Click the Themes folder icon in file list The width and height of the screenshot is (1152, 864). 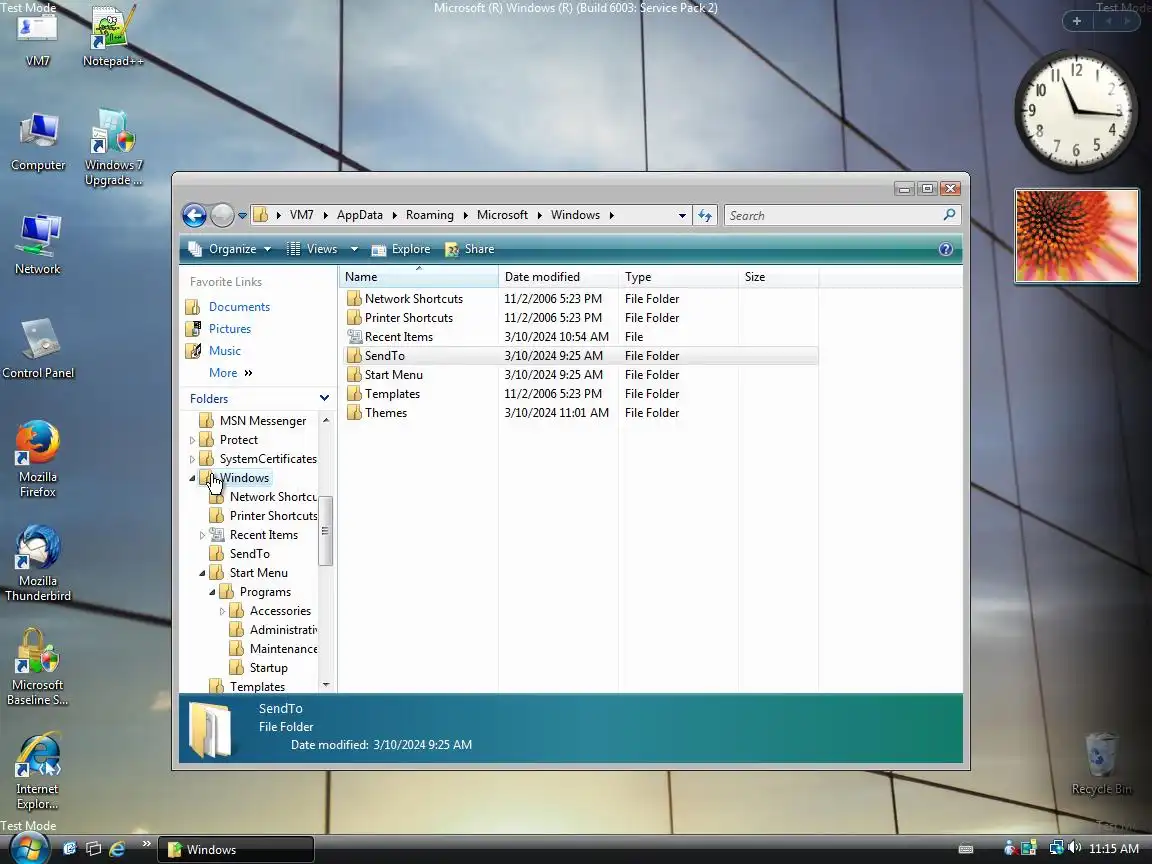pyautogui.click(x=354, y=412)
